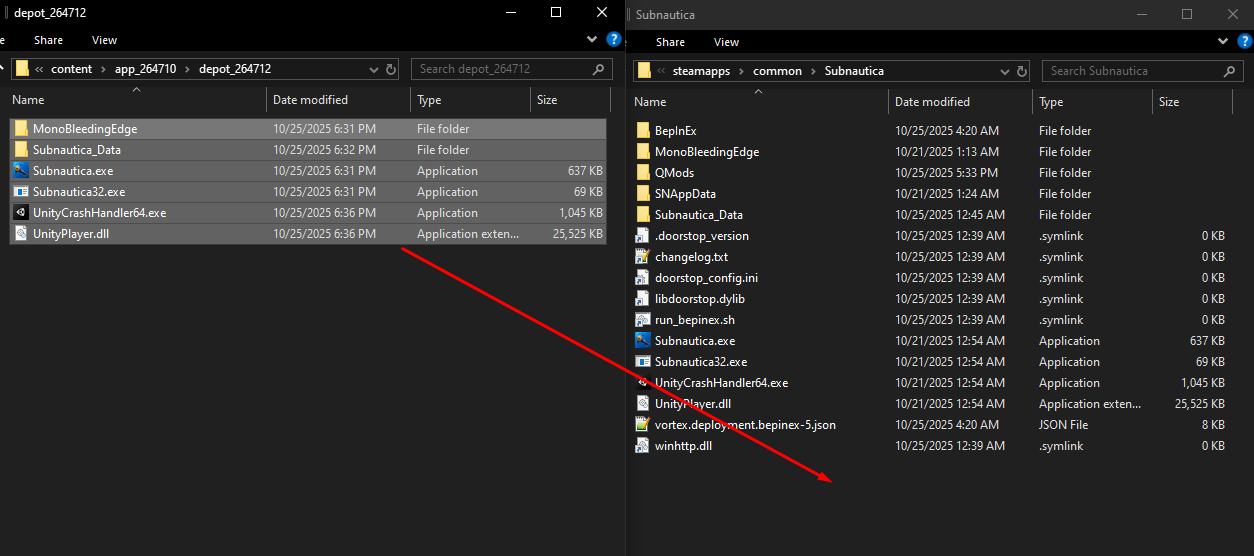The width and height of the screenshot is (1254, 556).
Task: Open address history dropdown in depot window
Action: tap(374, 69)
